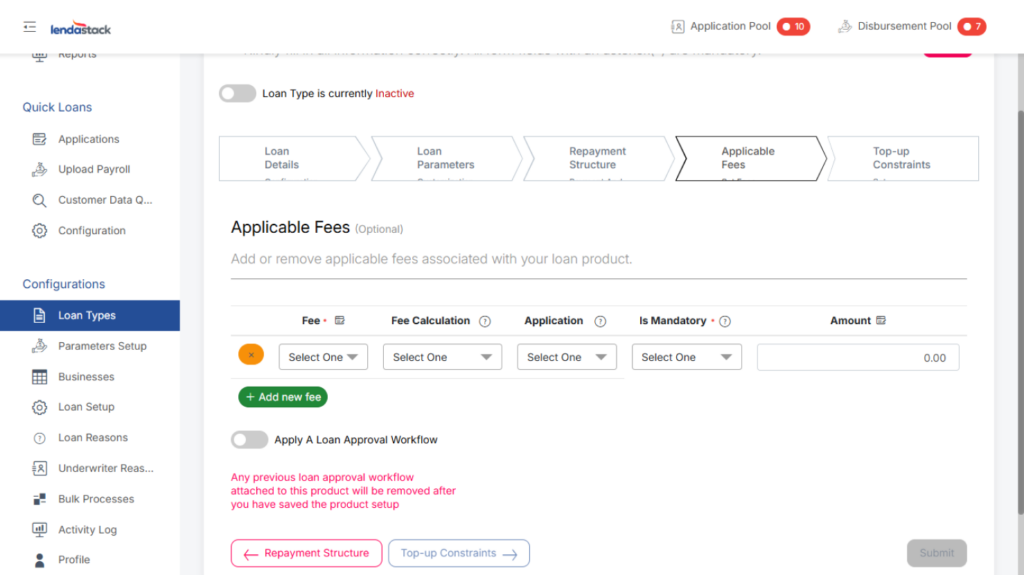Click the Is Mandatory help icon
The height and width of the screenshot is (575, 1024).
click(725, 322)
